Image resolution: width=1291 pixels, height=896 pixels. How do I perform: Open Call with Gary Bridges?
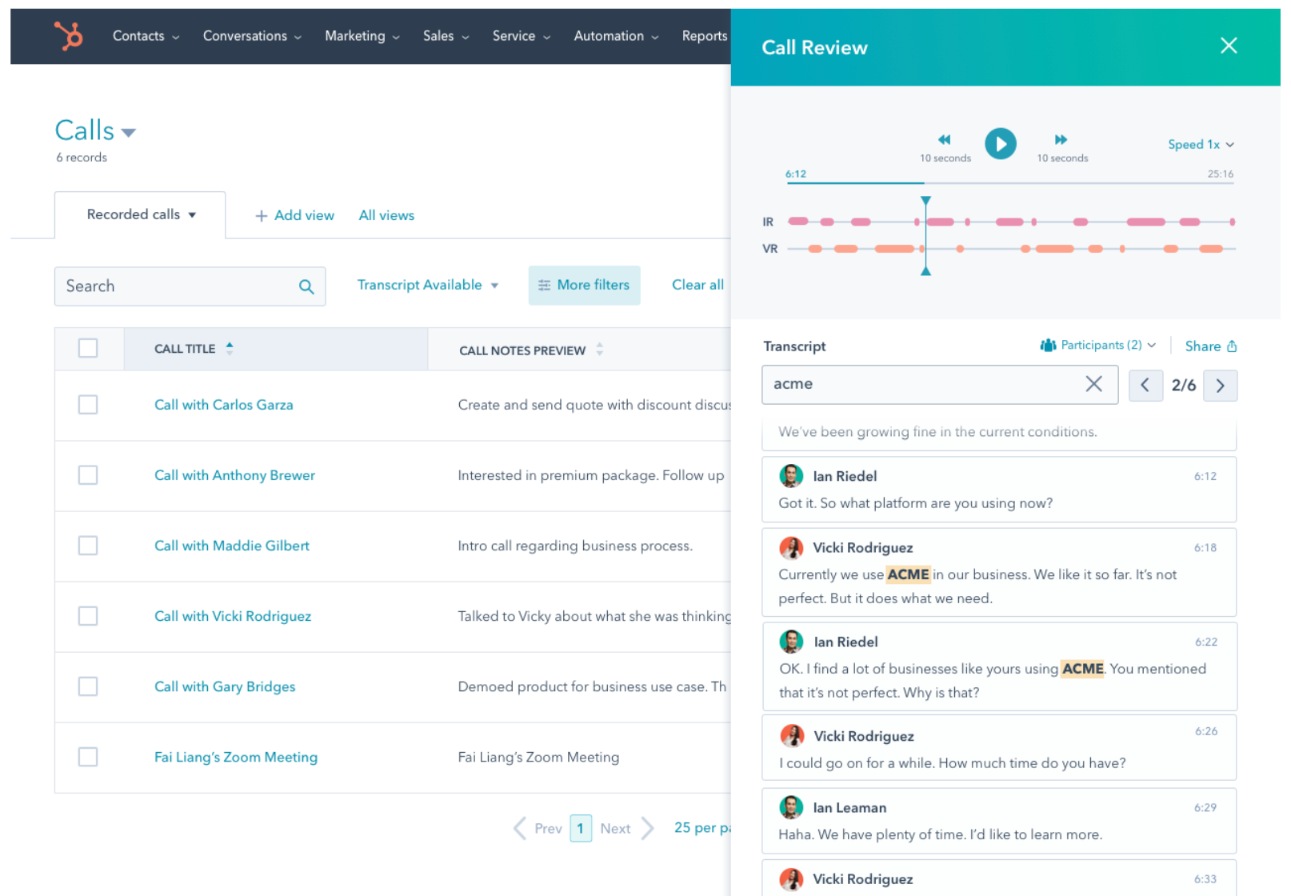point(225,687)
